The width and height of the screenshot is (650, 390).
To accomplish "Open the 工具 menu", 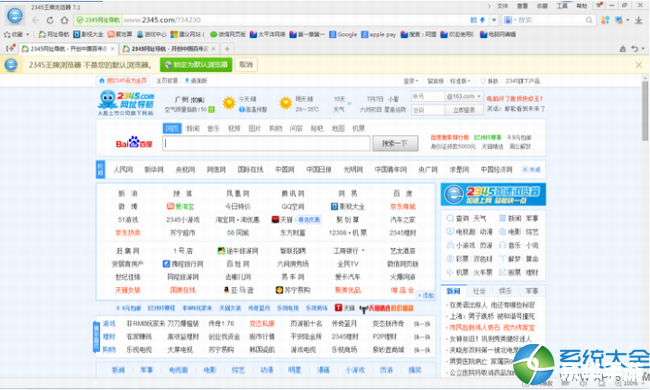I will [562, 6].
